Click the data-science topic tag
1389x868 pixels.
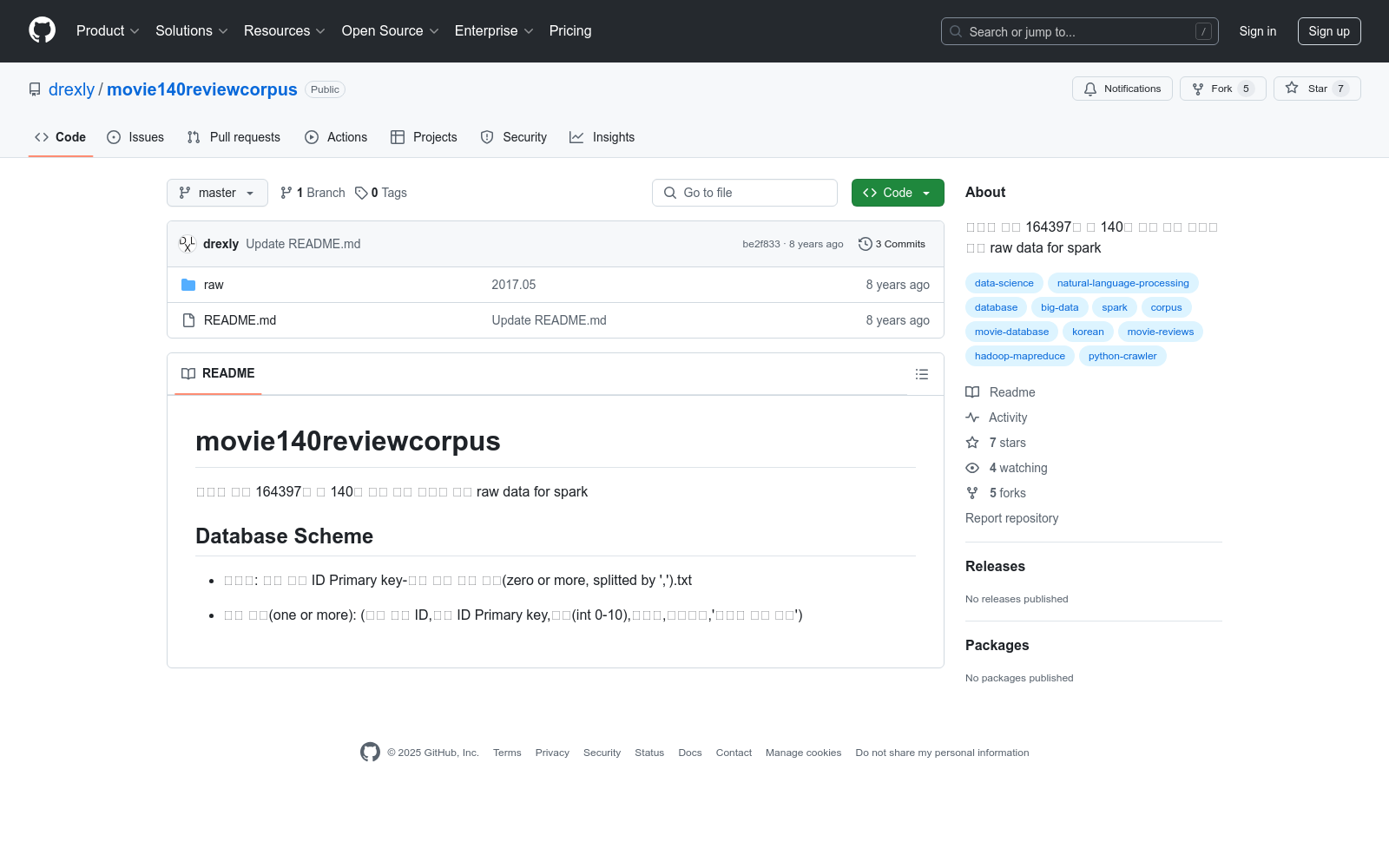pos(1004,283)
